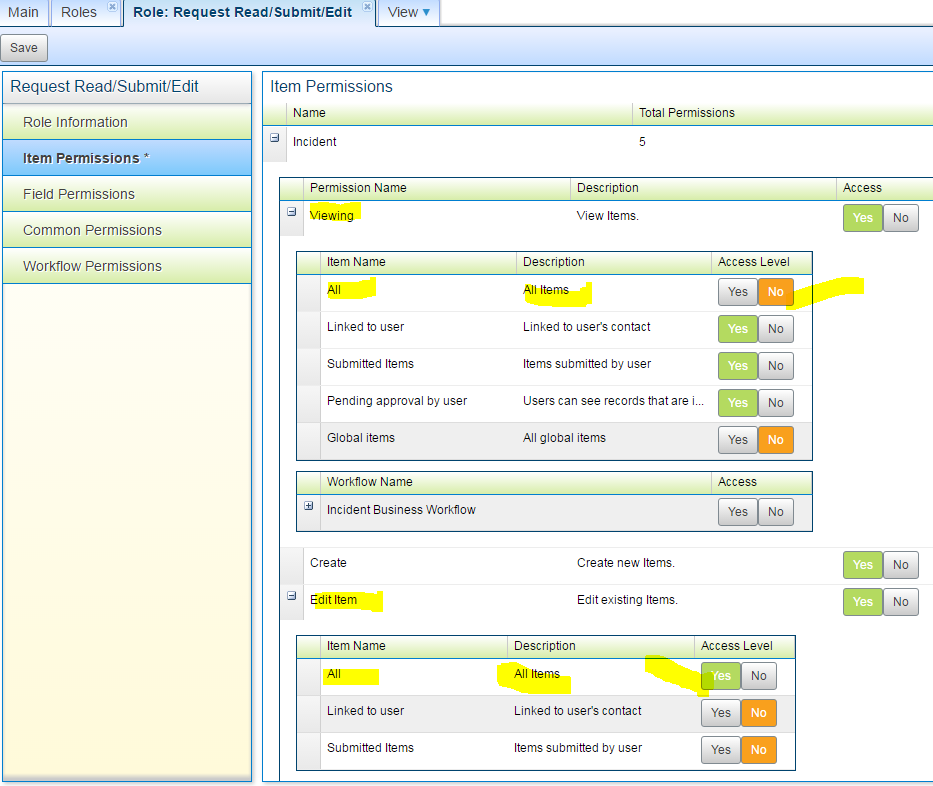The width and height of the screenshot is (933, 786).
Task: Open the View dropdown menu
Action: pyautogui.click(x=409, y=12)
